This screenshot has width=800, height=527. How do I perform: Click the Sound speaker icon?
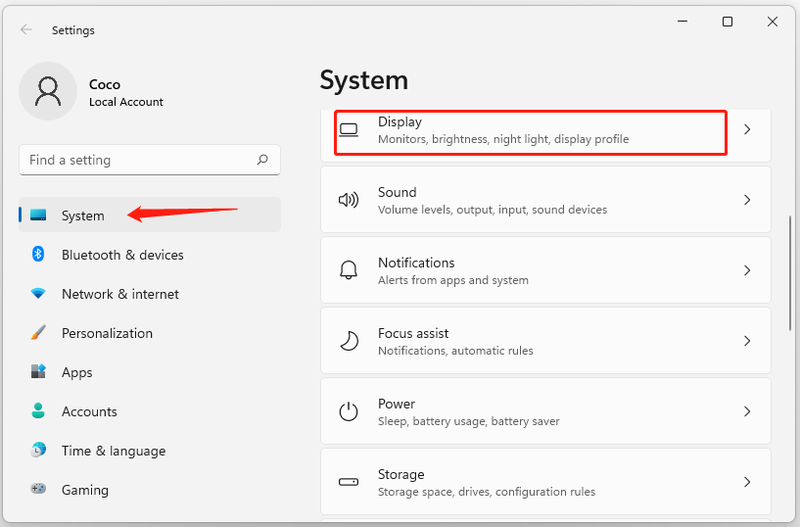pos(349,200)
